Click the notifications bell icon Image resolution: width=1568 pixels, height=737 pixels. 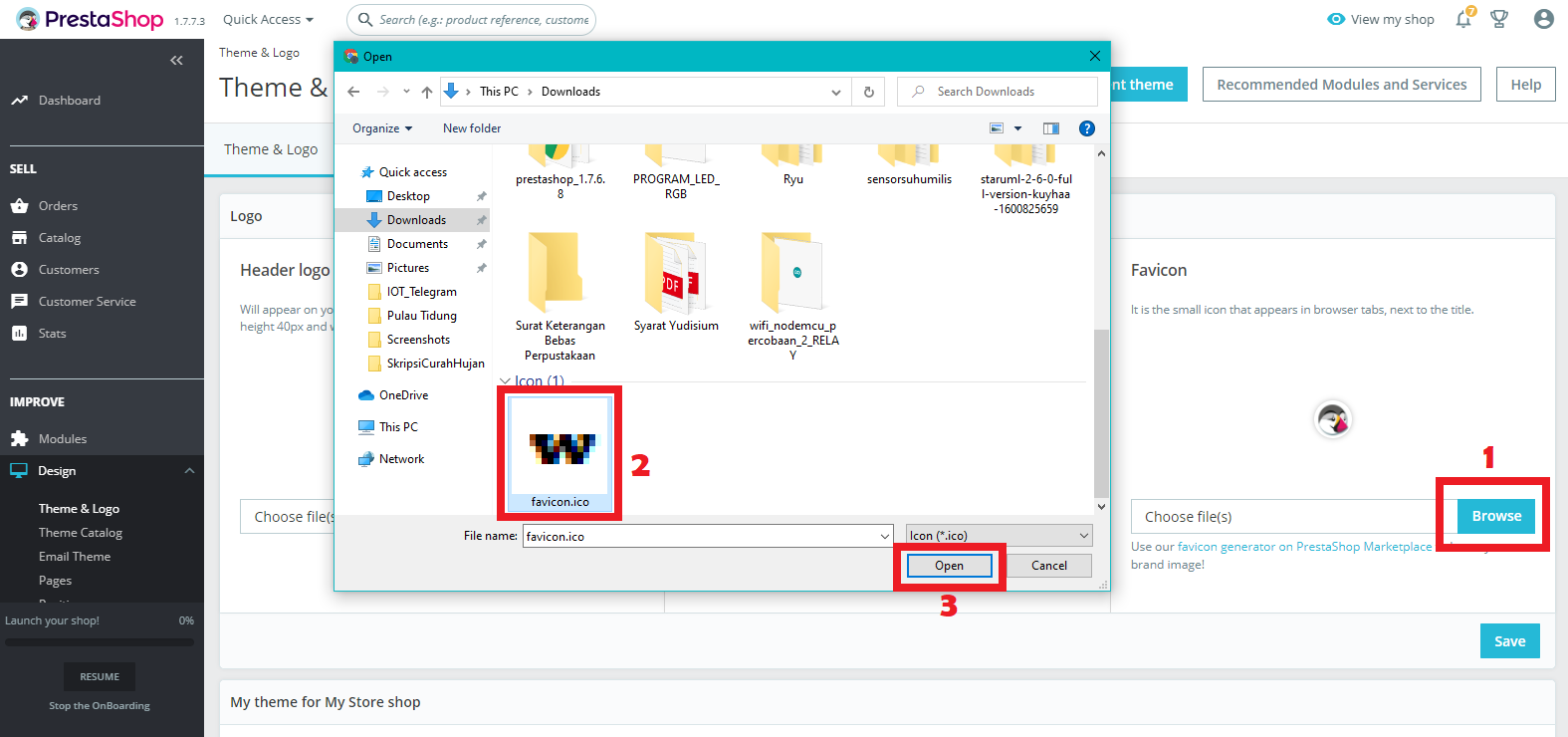1462,20
